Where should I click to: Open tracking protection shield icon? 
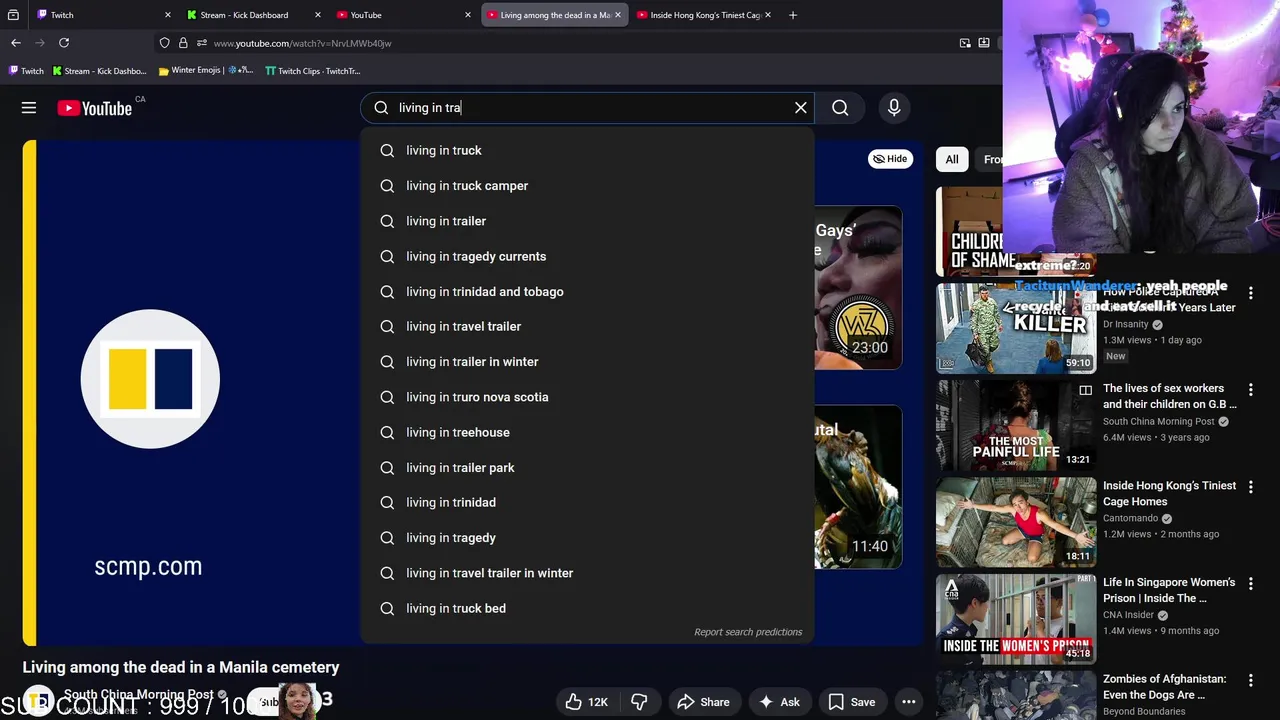click(164, 43)
